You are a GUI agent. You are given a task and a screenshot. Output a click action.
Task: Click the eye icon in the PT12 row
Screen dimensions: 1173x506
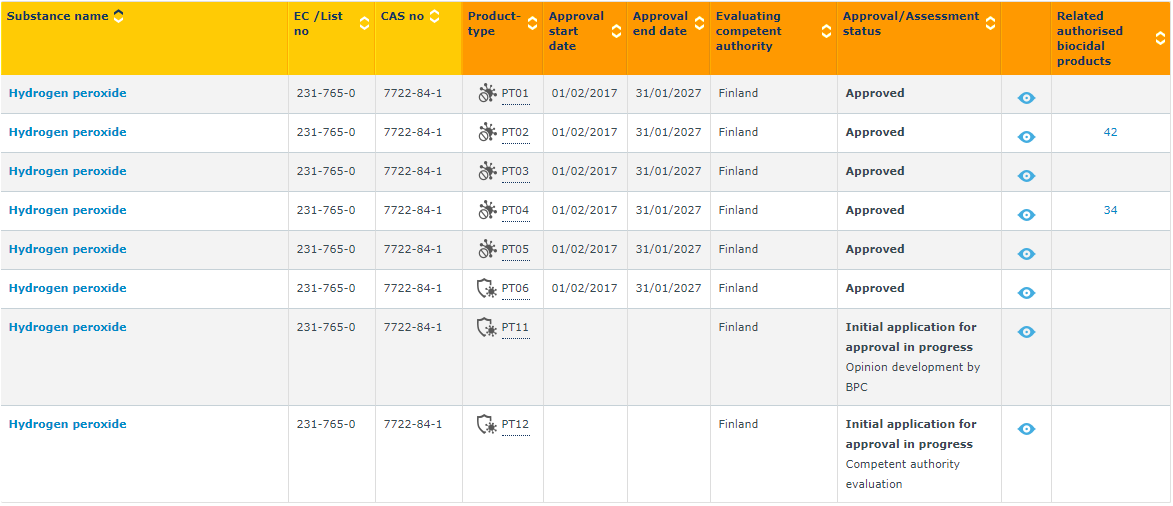point(1026,429)
